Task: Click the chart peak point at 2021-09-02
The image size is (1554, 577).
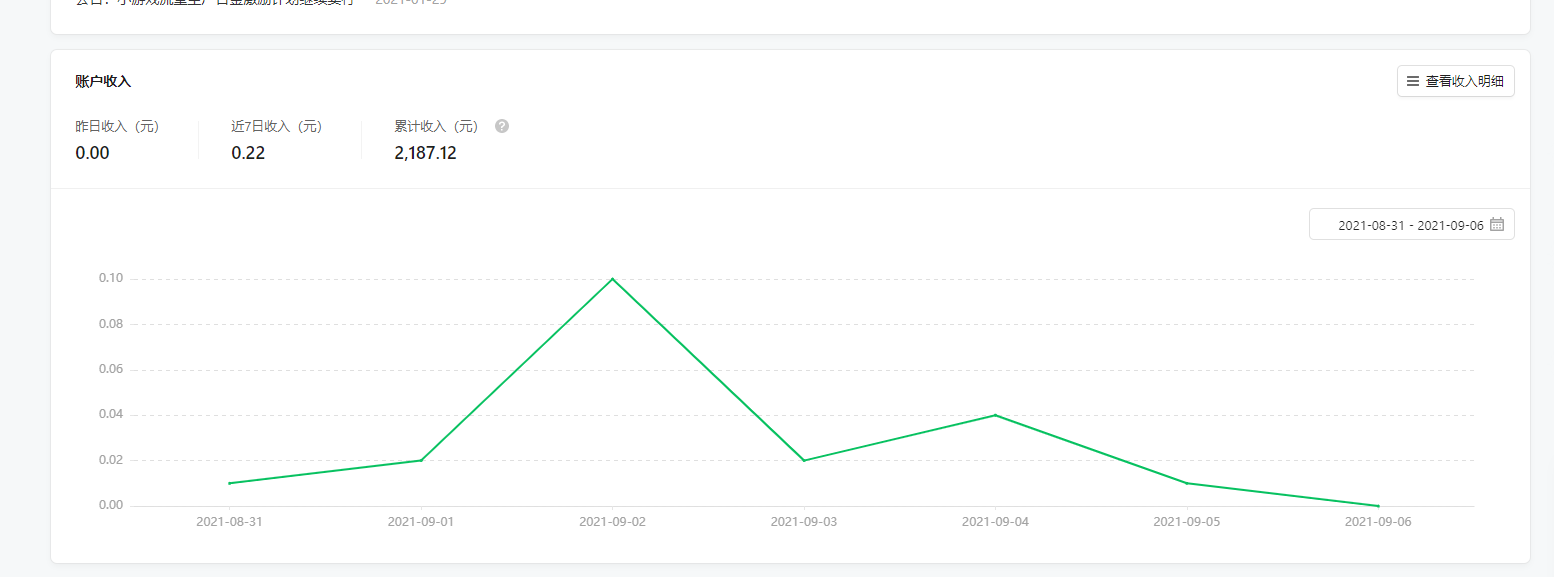Action: pyautogui.click(x=612, y=279)
